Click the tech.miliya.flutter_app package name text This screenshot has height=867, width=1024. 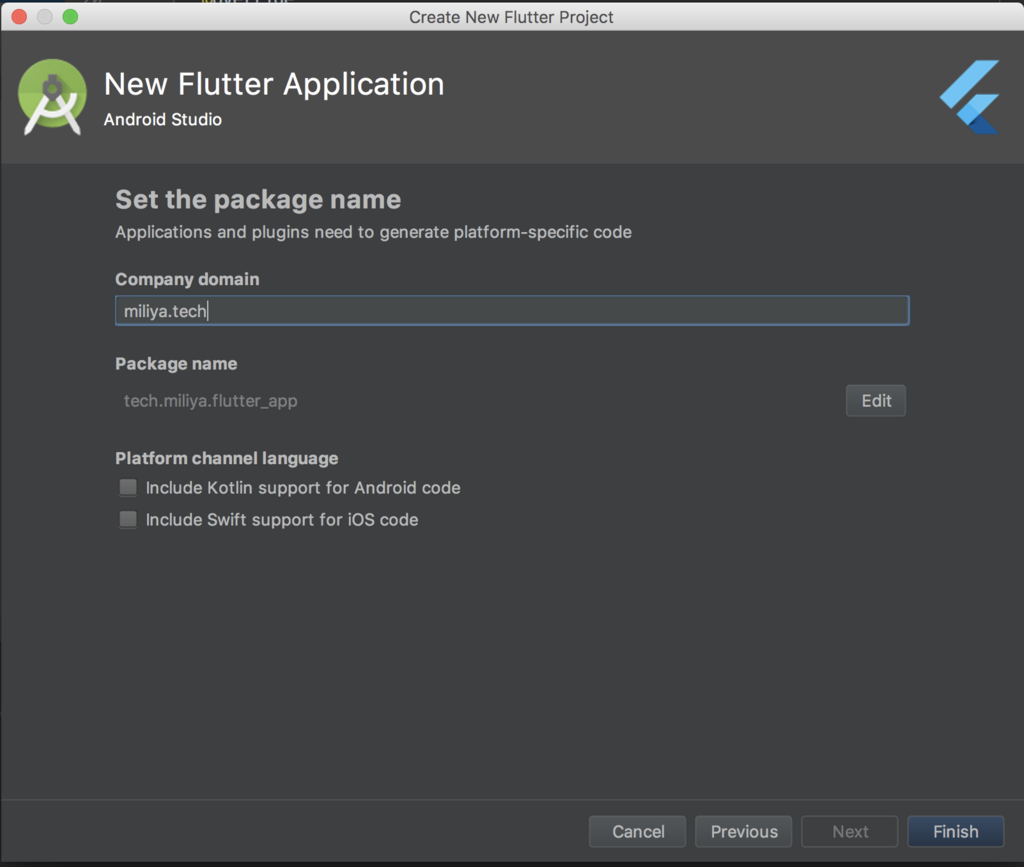[x=211, y=401]
